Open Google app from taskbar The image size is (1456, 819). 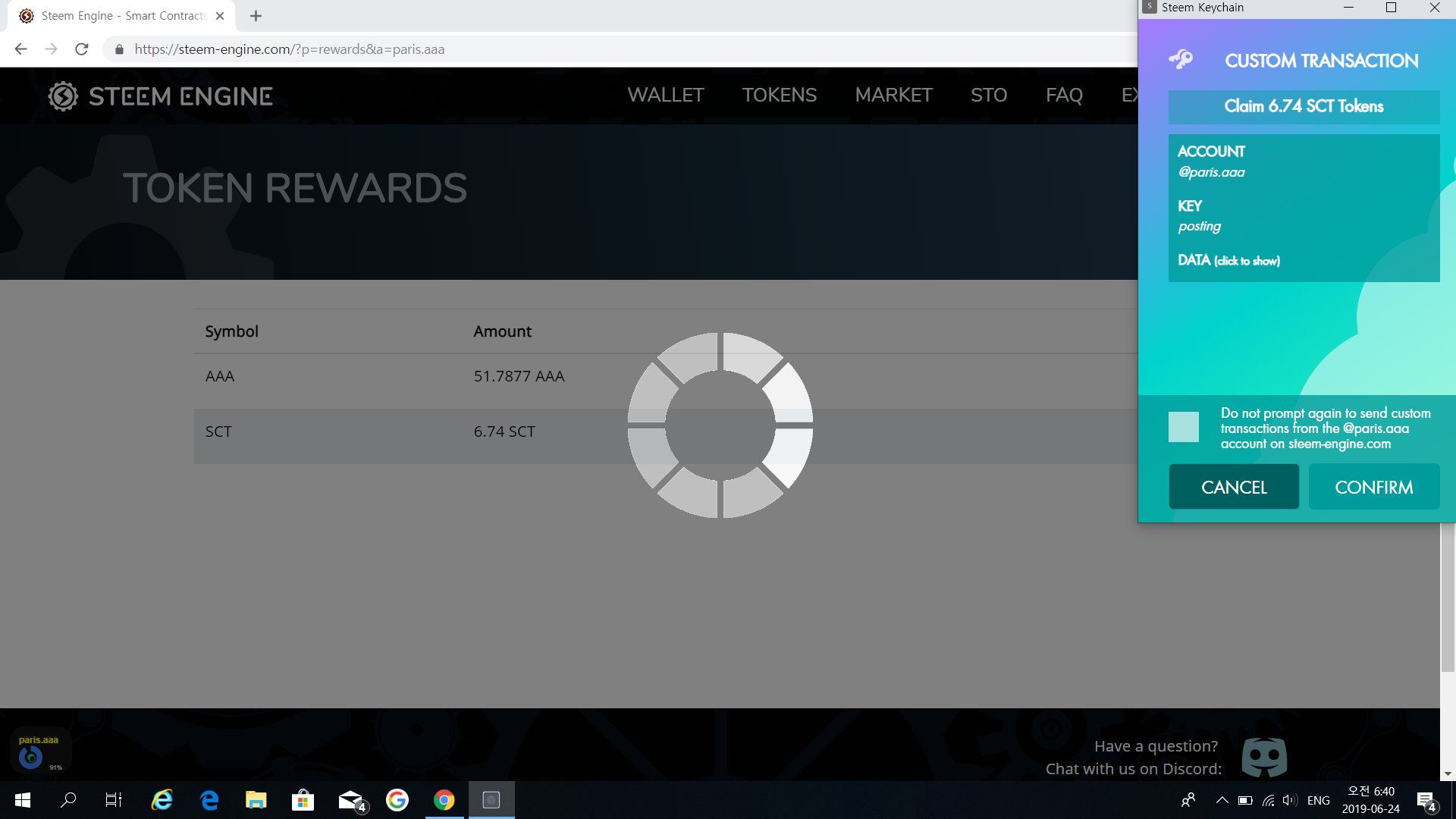coord(397,800)
